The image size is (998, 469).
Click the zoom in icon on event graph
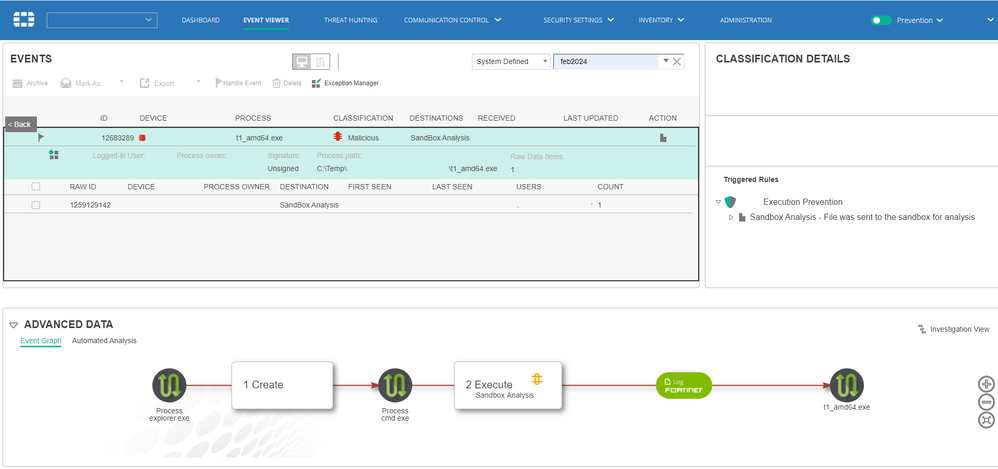pyautogui.click(x=986, y=384)
